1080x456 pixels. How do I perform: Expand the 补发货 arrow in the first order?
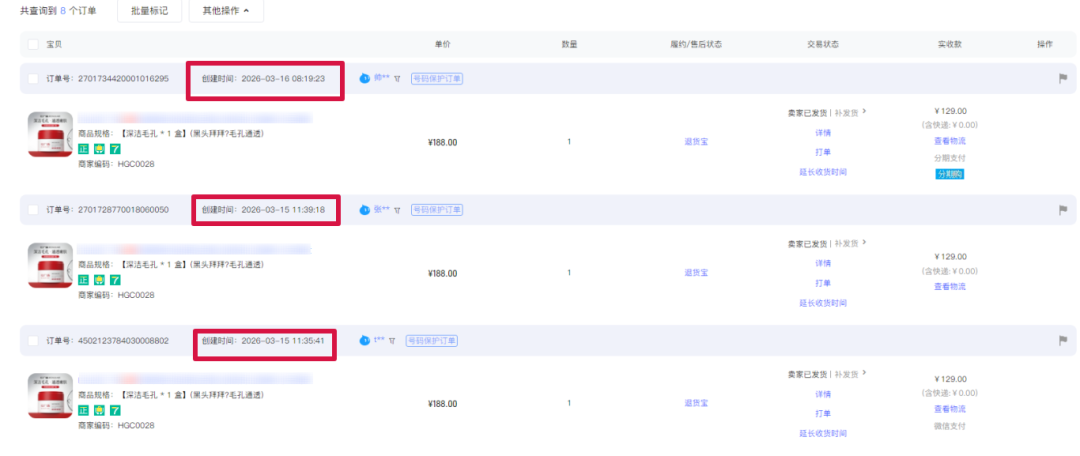[864, 113]
